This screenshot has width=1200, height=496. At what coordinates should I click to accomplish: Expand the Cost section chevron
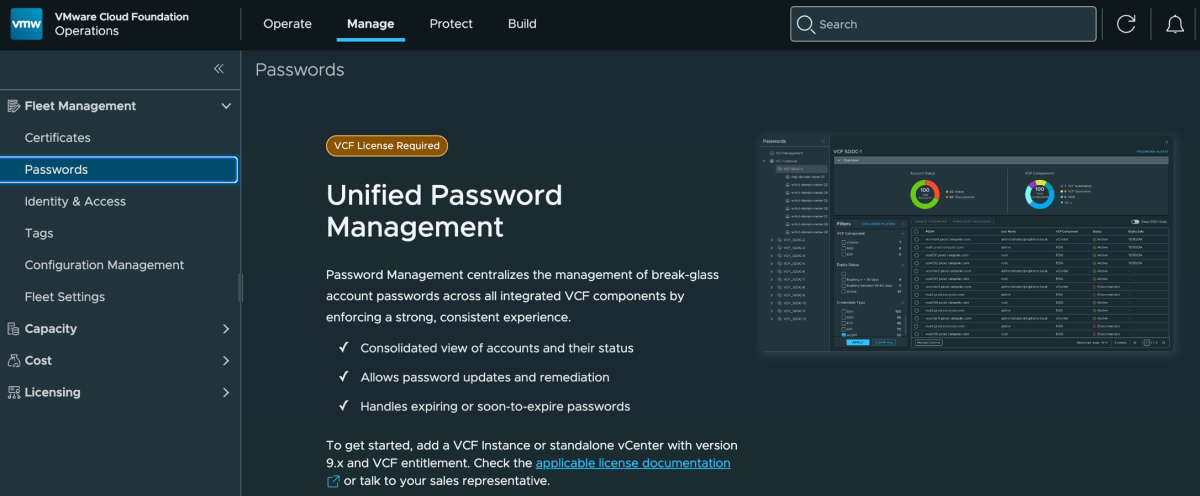click(226, 361)
